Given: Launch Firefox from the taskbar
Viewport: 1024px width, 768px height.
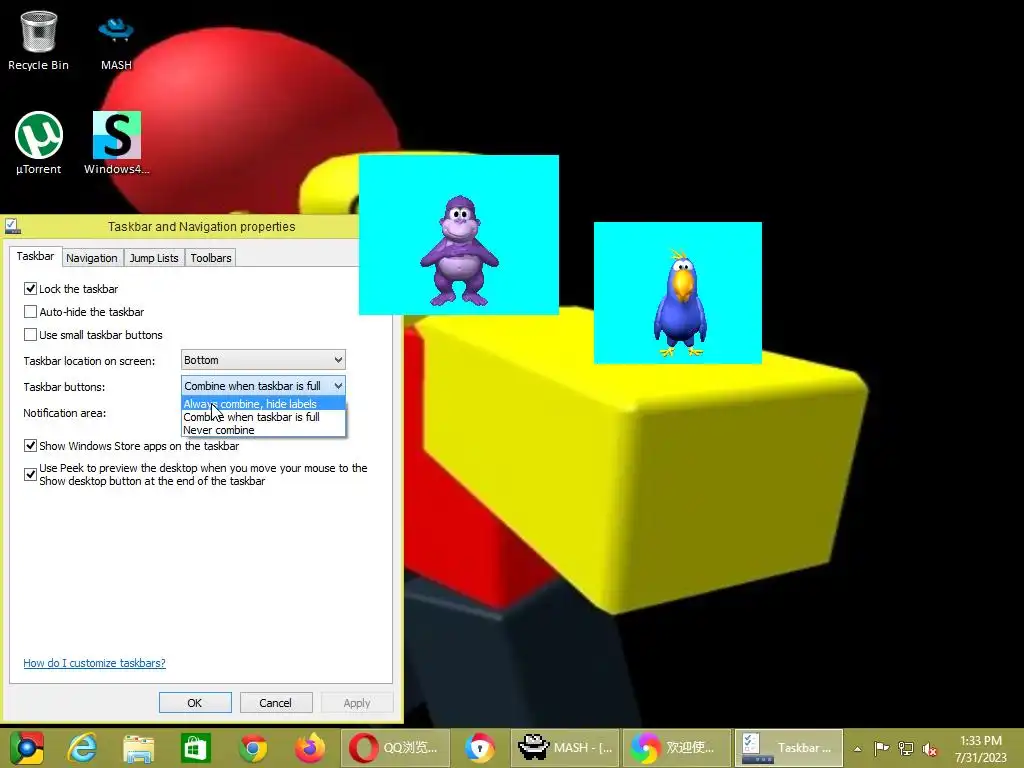Looking at the screenshot, I should [310, 748].
